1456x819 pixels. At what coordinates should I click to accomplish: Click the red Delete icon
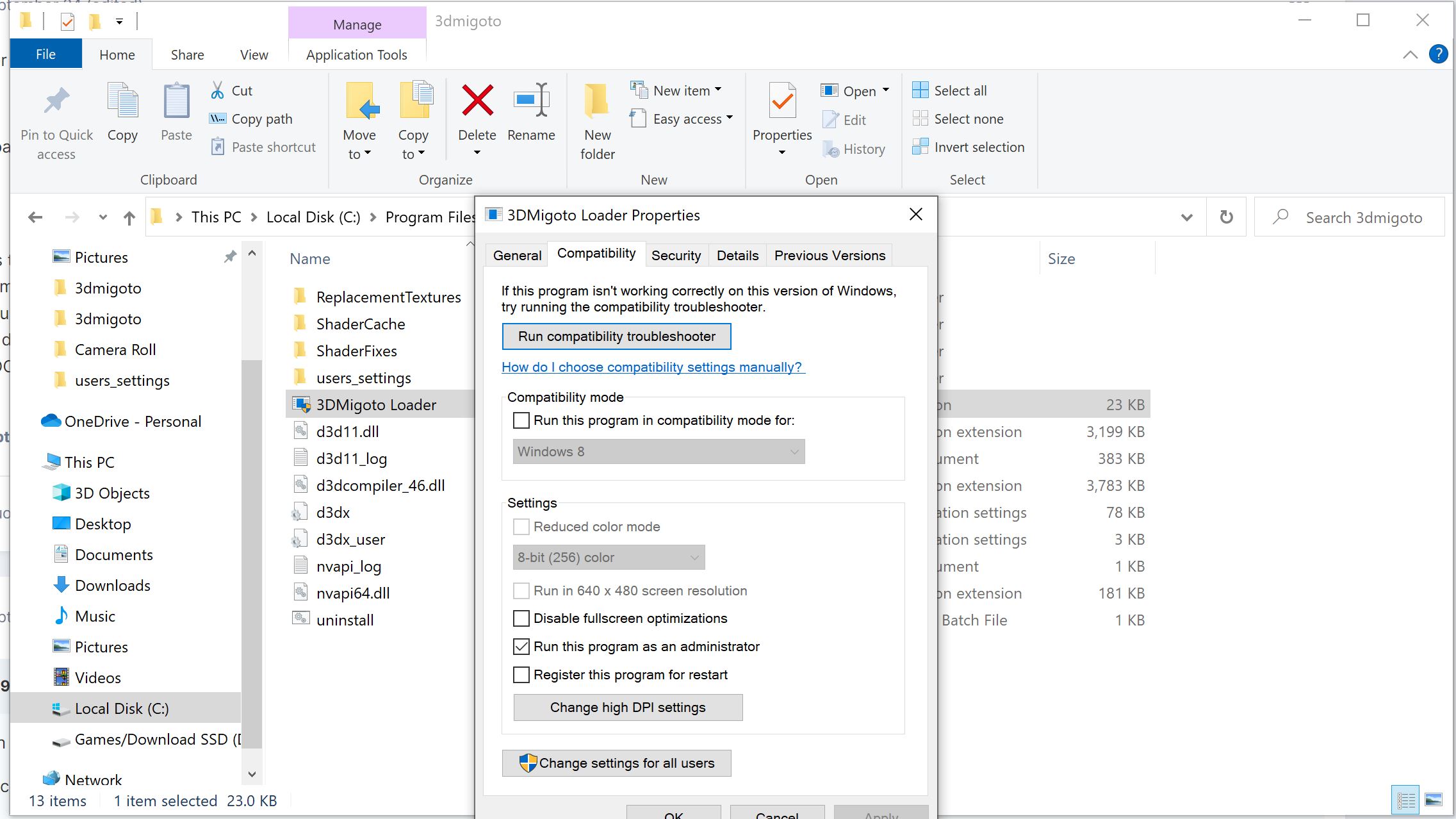click(477, 101)
